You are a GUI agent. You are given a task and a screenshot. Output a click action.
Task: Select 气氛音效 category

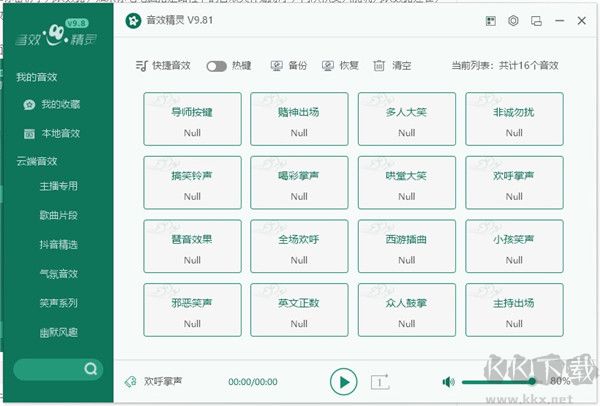tap(59, 274)
